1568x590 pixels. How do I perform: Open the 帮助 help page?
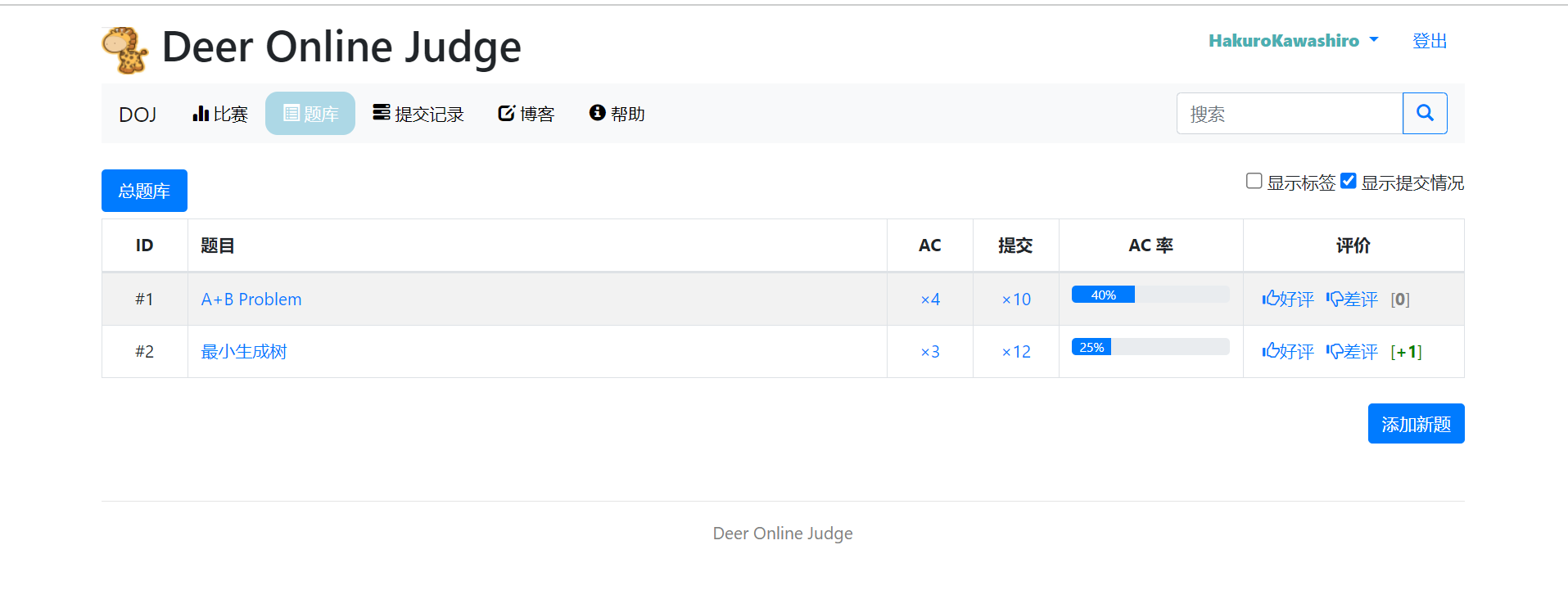(x=617, y=114)
